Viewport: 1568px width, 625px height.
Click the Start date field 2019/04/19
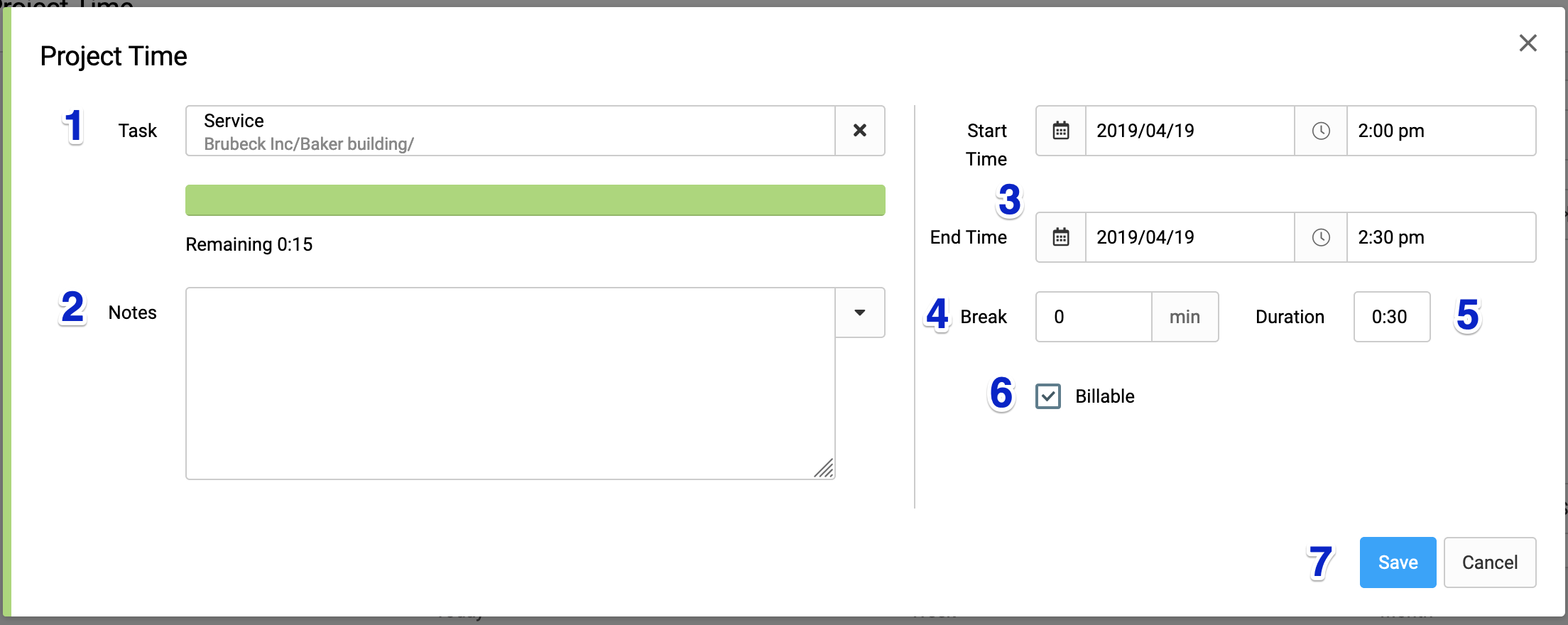pyautogui.click(x=1190, y=131)
